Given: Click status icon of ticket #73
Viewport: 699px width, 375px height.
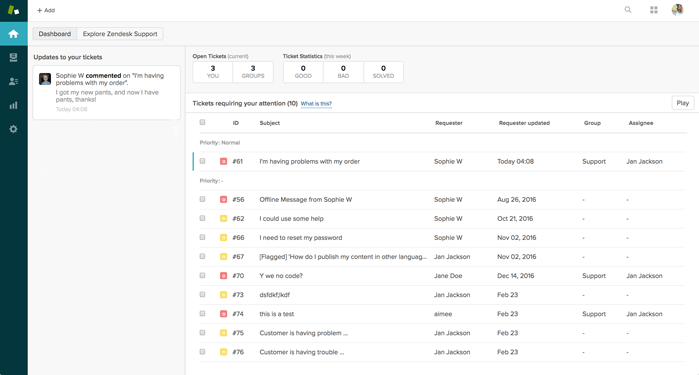Looking at the screenshot, I should (x=223, y=295).
